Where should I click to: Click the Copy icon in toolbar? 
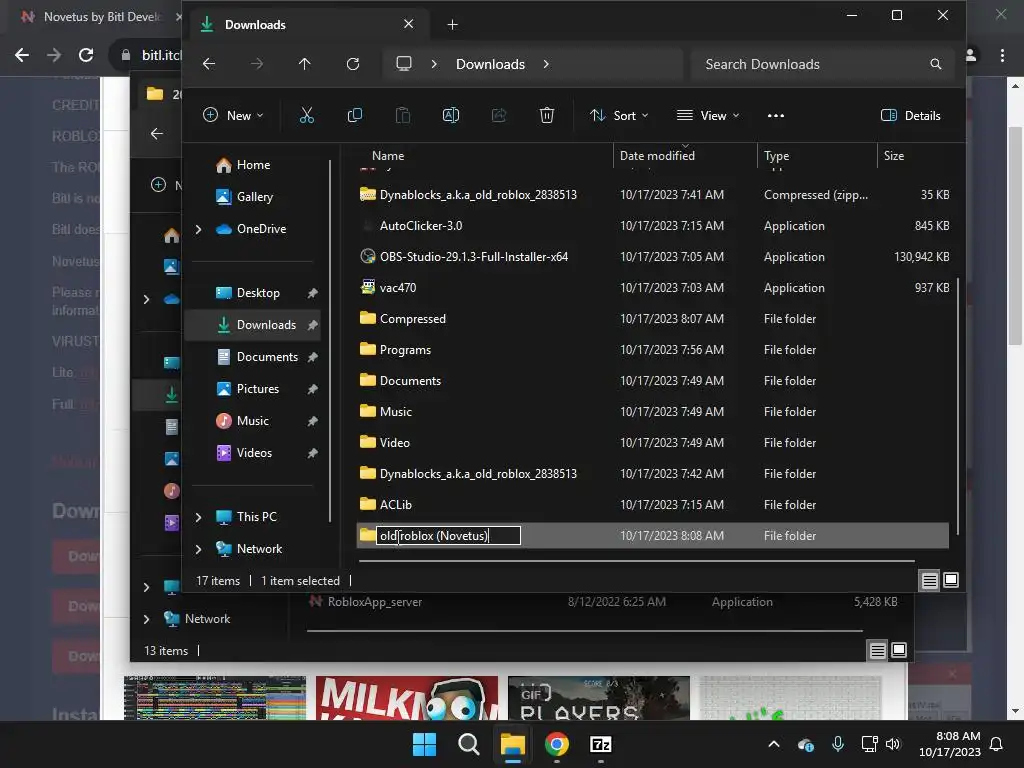[x=355, y=116]
